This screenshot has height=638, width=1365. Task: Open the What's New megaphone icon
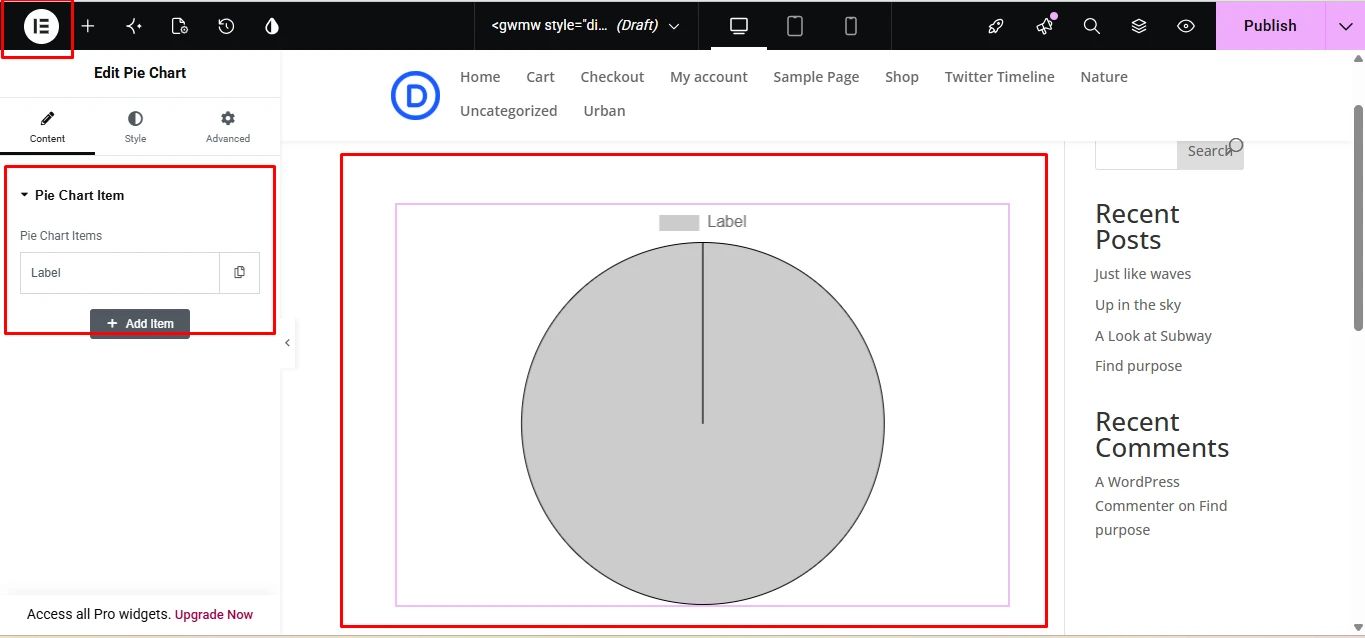(1045, 26)
